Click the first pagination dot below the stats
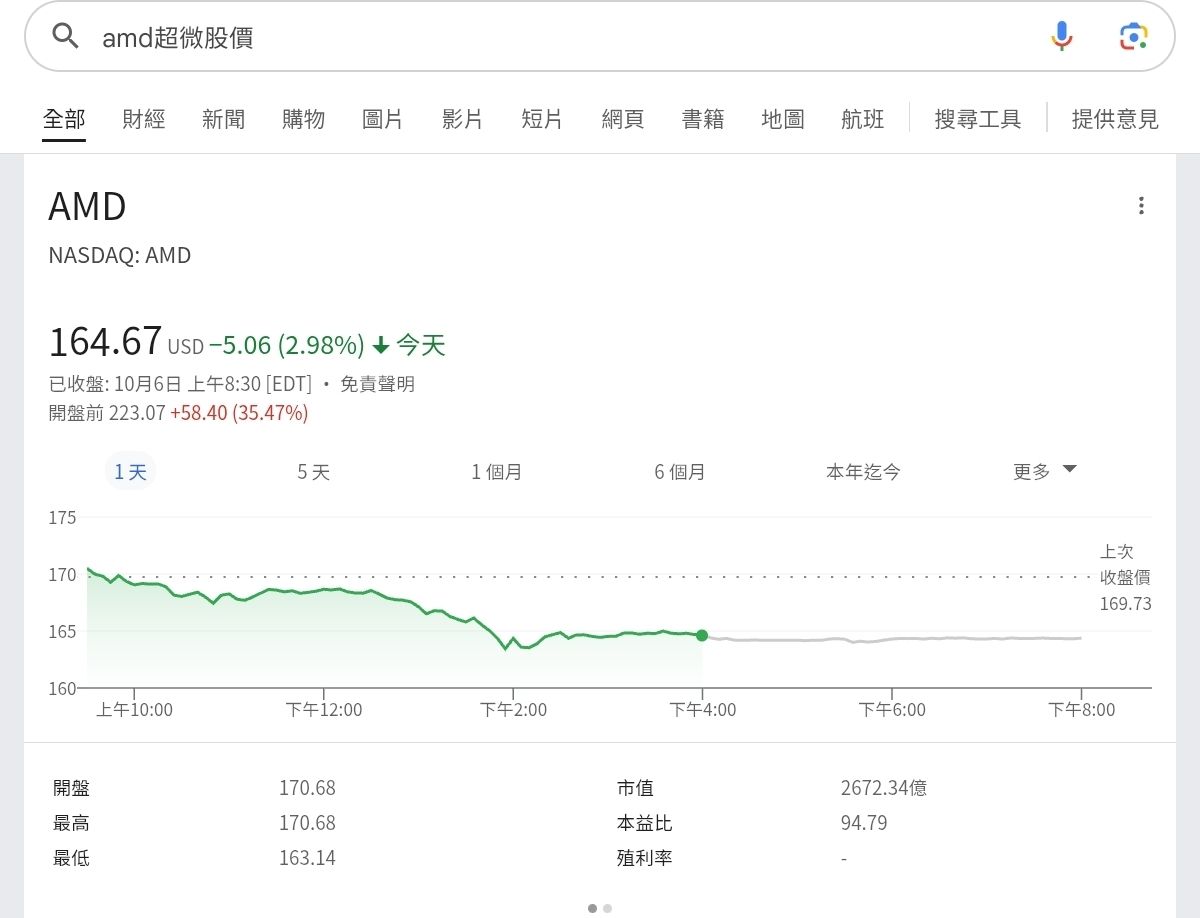This screenshot has width=1200, height=918. (x=592, y=909)
